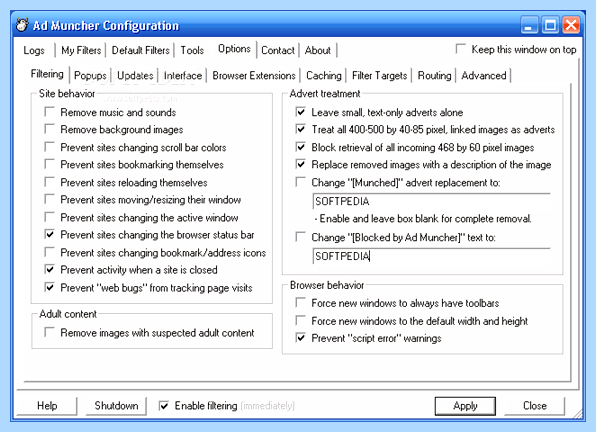Go to the Interface sub-tab

coord(183,75)
